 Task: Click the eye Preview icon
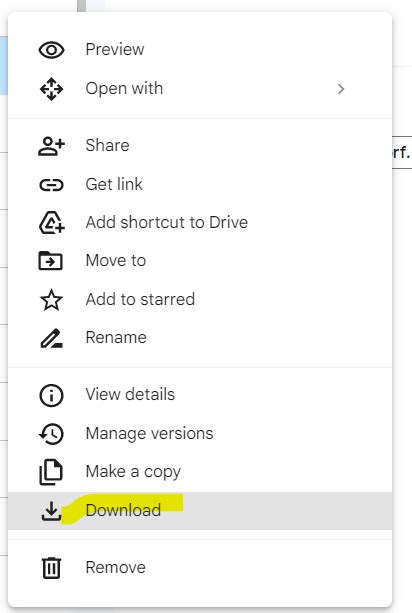(51, 50)
